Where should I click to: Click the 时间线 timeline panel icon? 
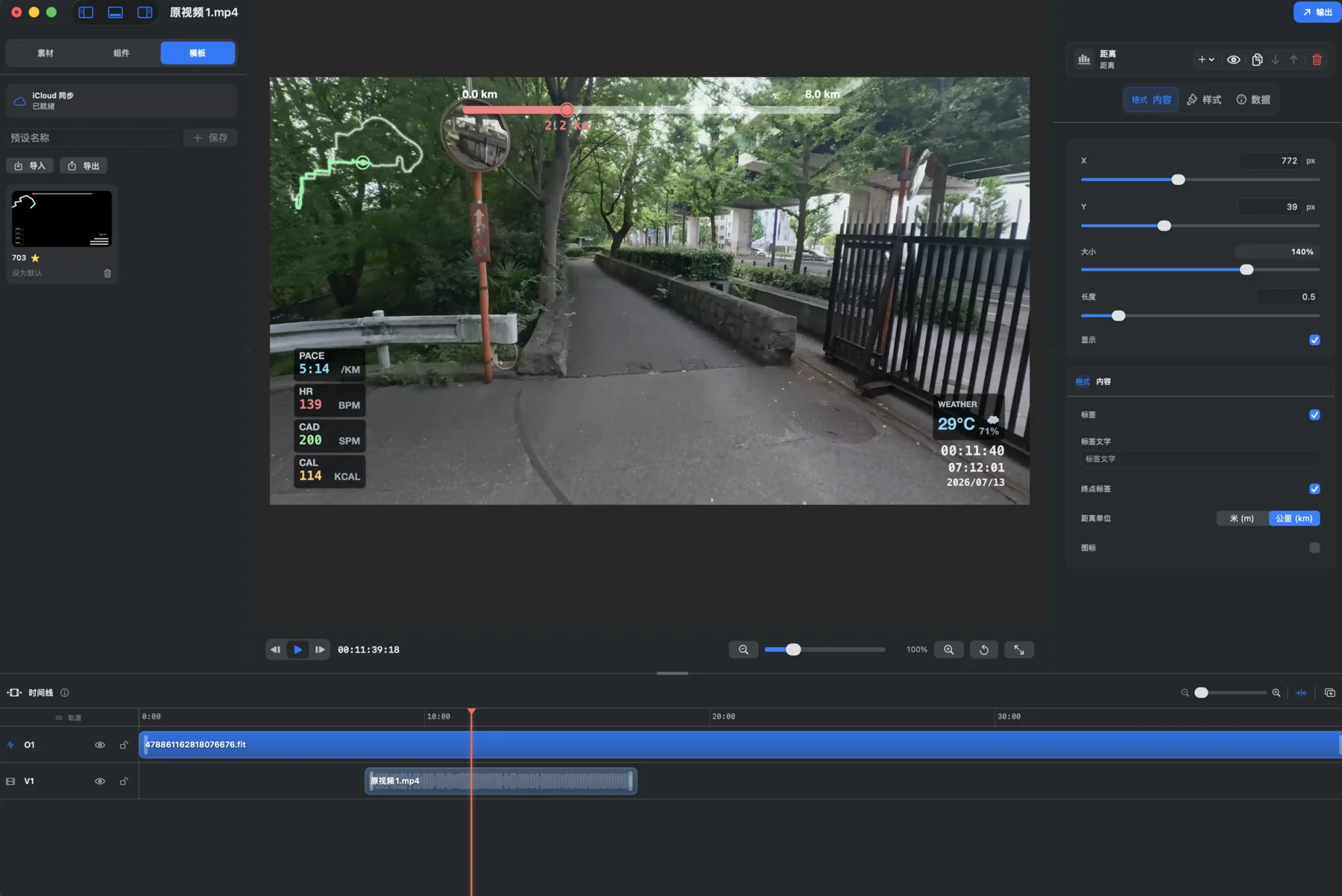click(x=14, y=693)
